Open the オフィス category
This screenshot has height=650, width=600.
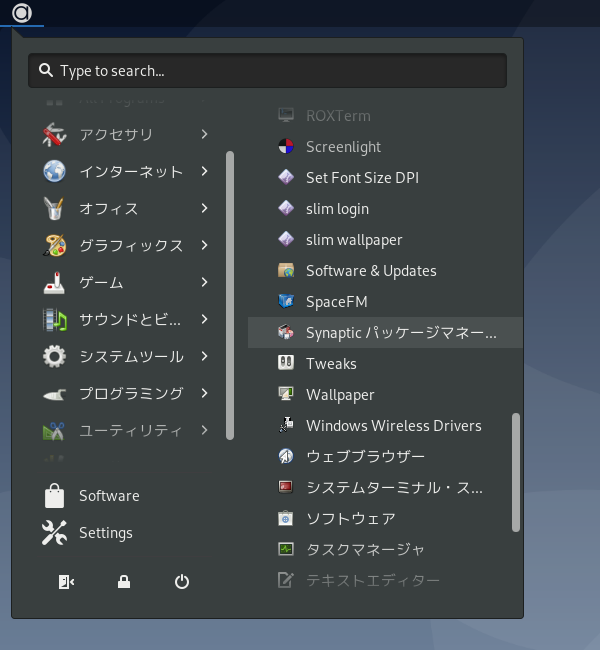[x=125, y=208]
